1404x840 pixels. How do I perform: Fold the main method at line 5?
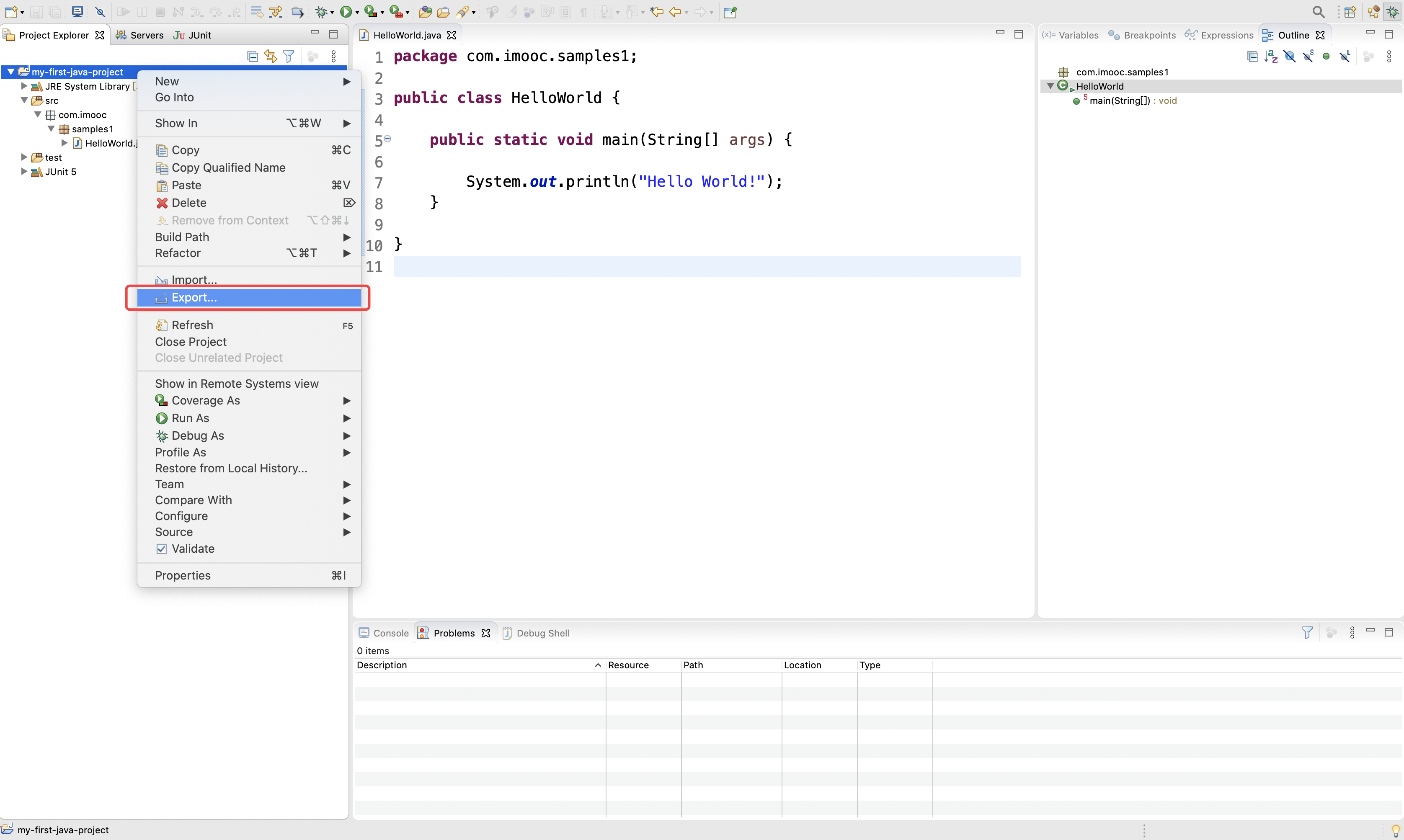(388, 139)
